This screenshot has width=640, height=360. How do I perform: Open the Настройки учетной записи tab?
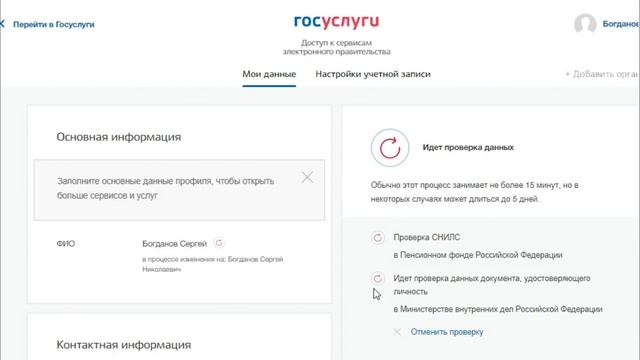point(373,74)
